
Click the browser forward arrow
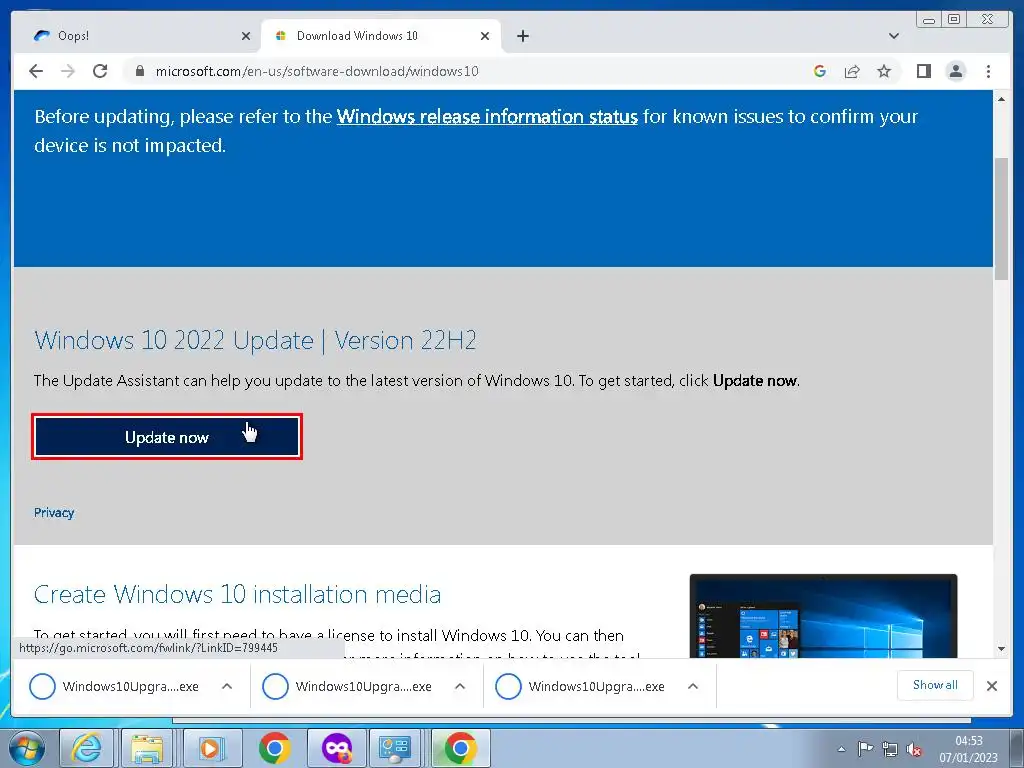tap(67, 71)
